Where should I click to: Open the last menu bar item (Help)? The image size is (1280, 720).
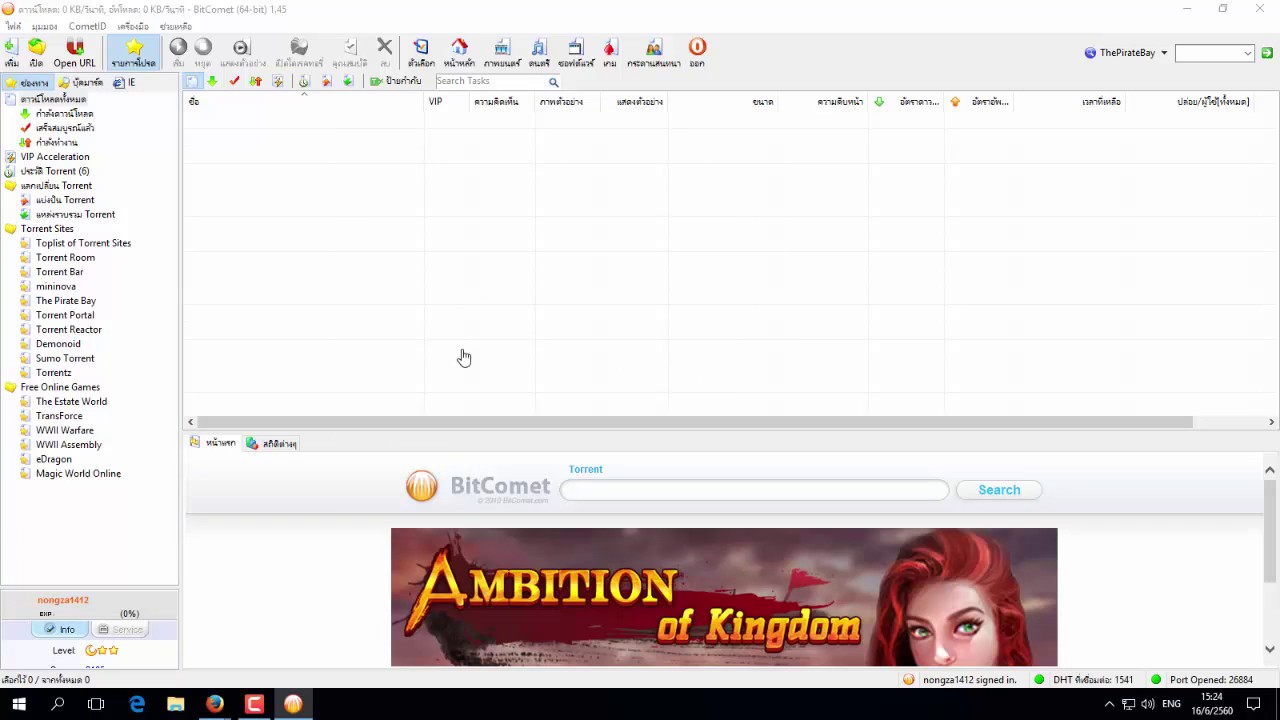[176, 26]
